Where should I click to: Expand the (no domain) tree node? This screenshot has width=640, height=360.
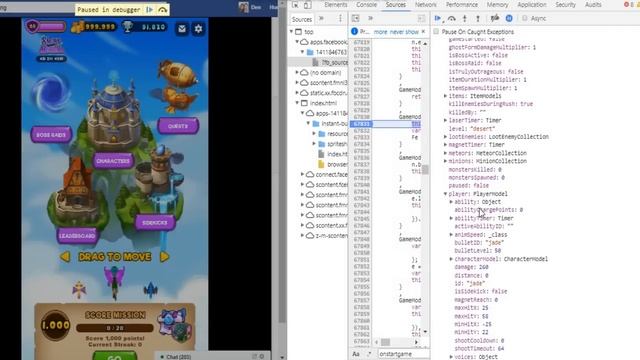297,72
